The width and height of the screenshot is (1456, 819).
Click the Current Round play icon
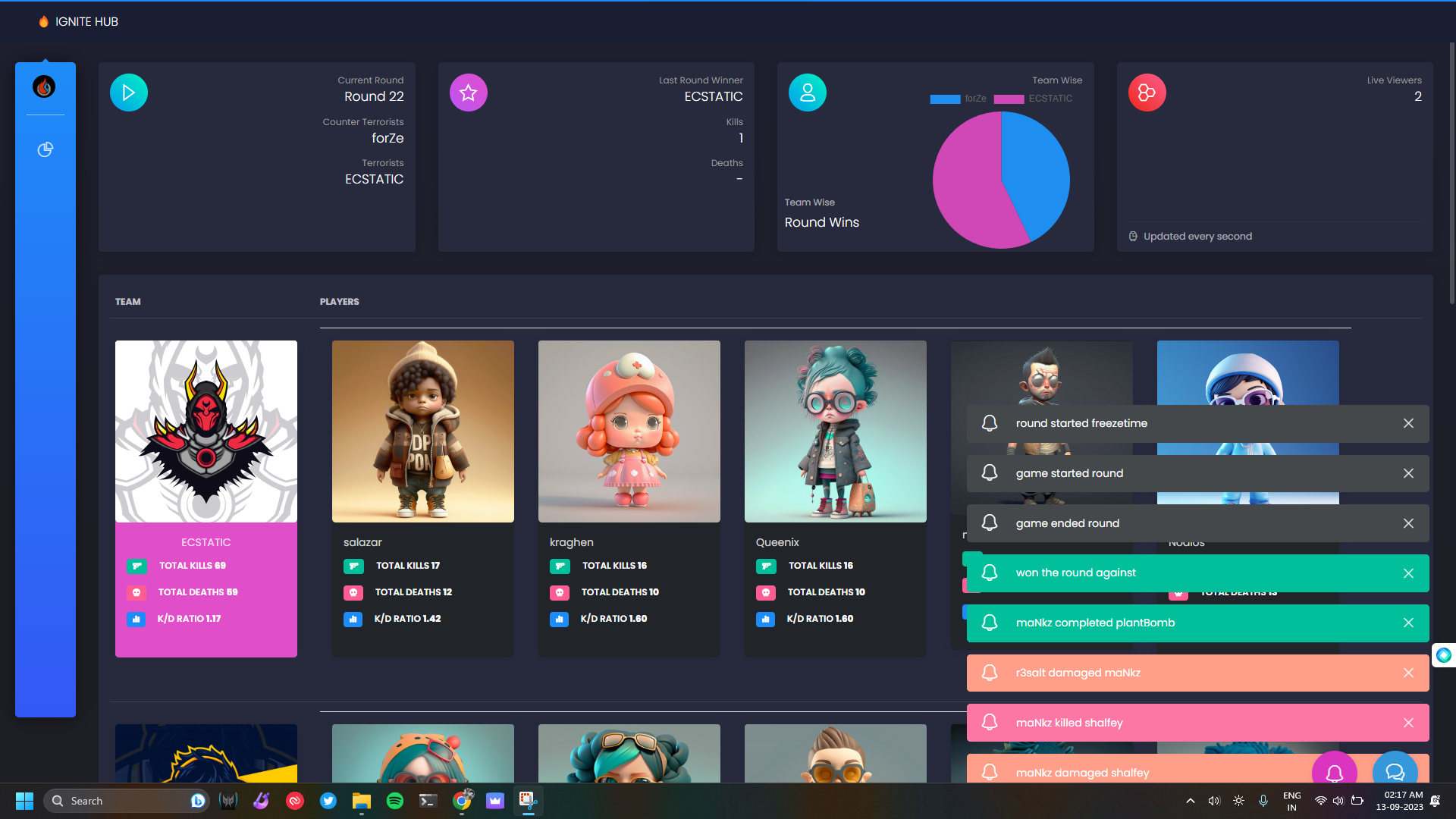coord(129,93)
